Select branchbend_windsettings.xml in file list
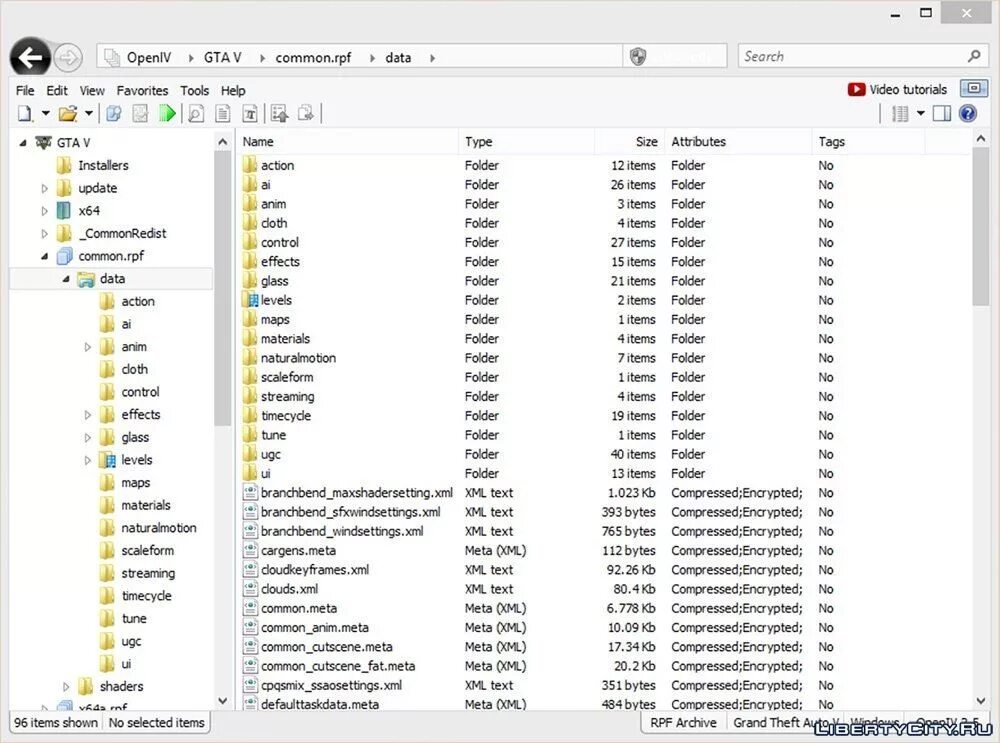This screenshot has width=1000, height=743. pos(342,531)
